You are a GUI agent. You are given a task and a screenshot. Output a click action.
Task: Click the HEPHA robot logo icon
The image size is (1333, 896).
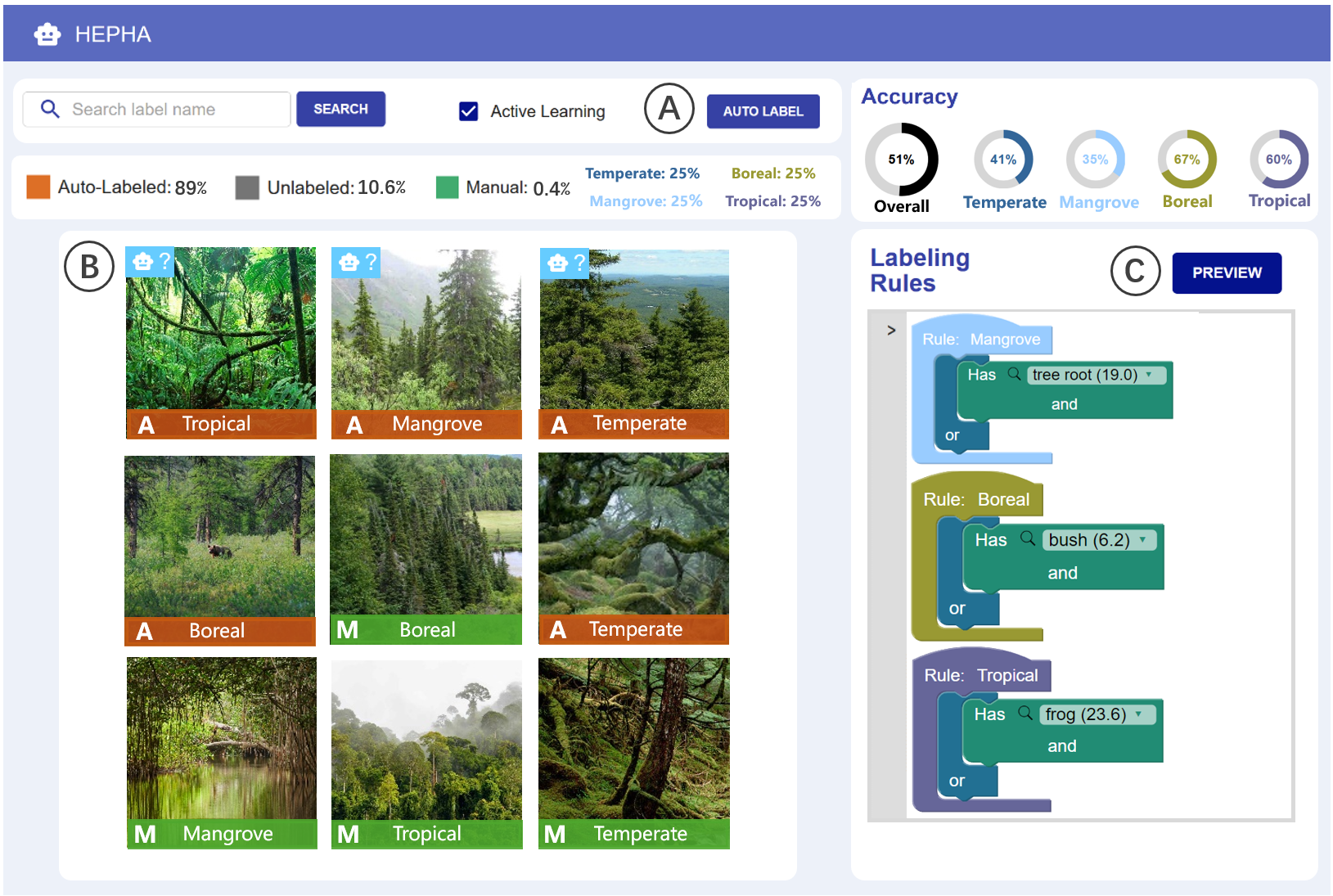tap(47, 34)
